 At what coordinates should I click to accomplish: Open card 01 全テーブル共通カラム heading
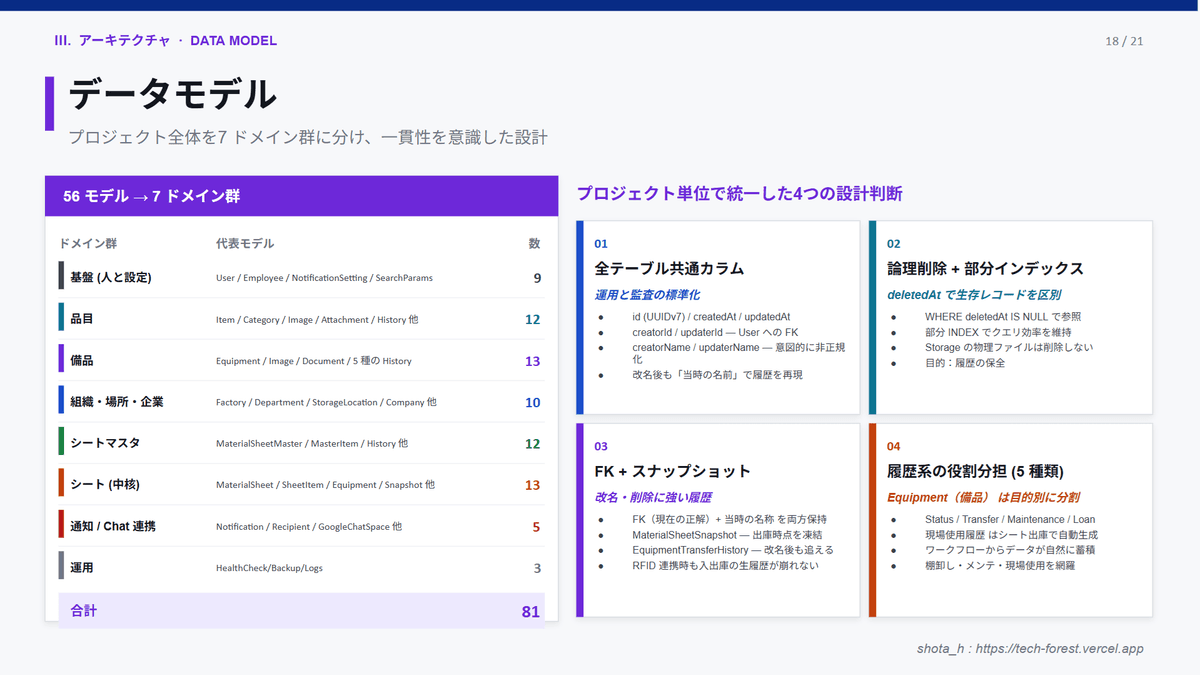669,269
